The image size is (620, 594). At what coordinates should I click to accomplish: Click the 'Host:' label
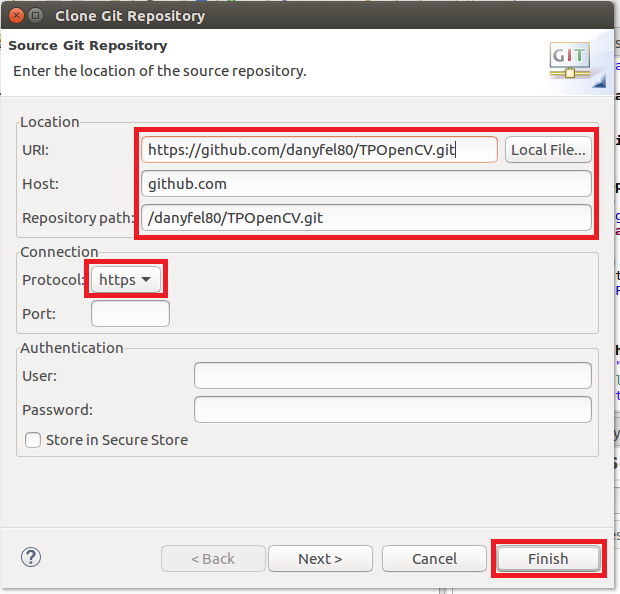click(41, 184)
